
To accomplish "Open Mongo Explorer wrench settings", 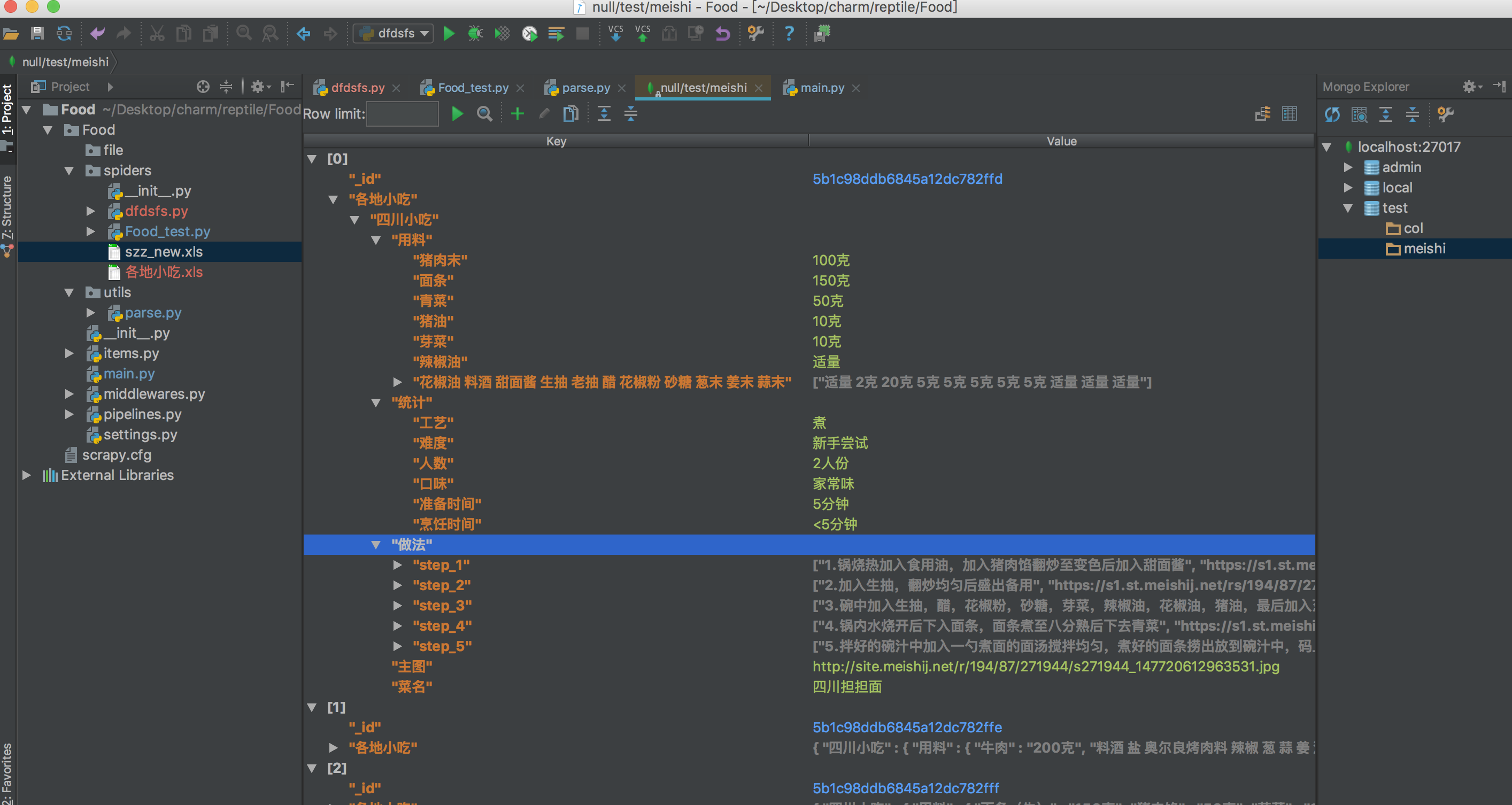I will (x=1446, y=114).
